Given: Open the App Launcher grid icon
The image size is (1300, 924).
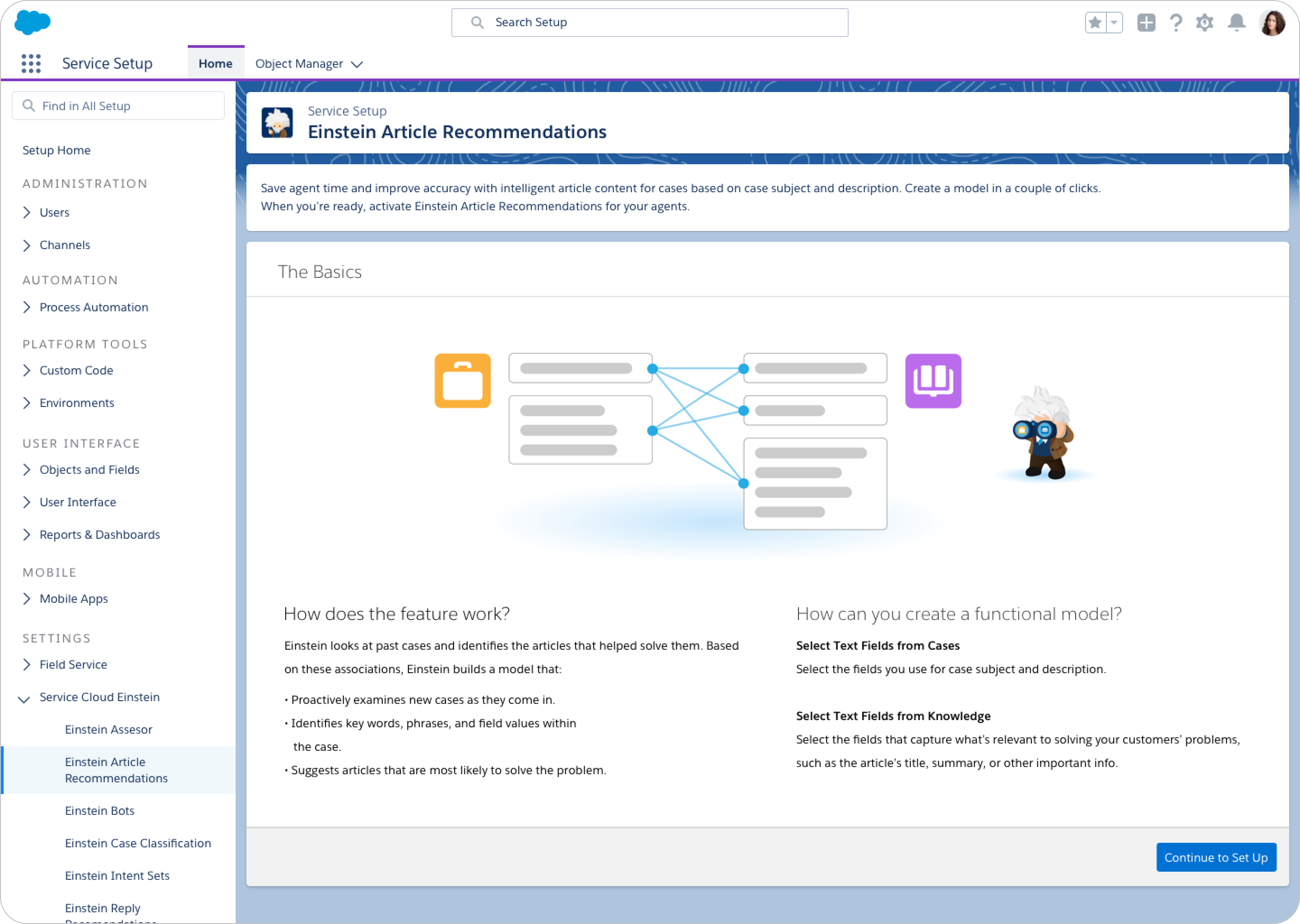Looking at the screenshot, I should tap(31, 63).
